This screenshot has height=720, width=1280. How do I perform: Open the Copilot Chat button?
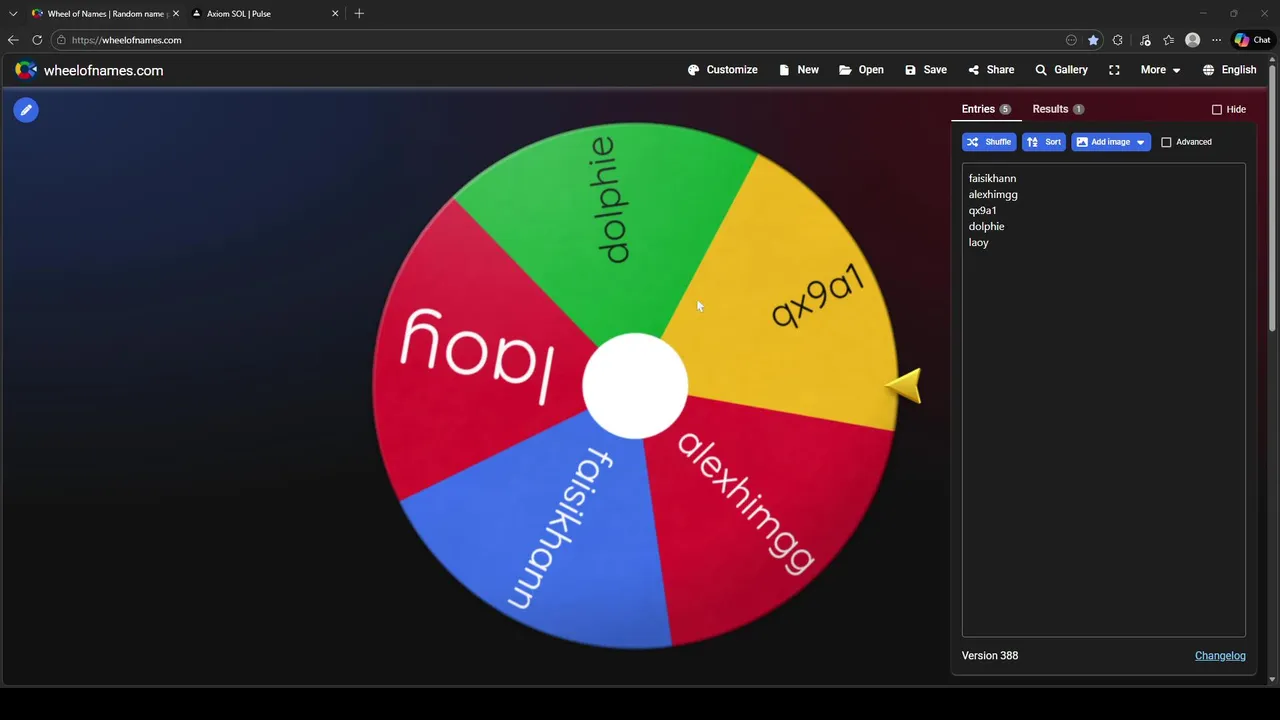coord(1252,40)
